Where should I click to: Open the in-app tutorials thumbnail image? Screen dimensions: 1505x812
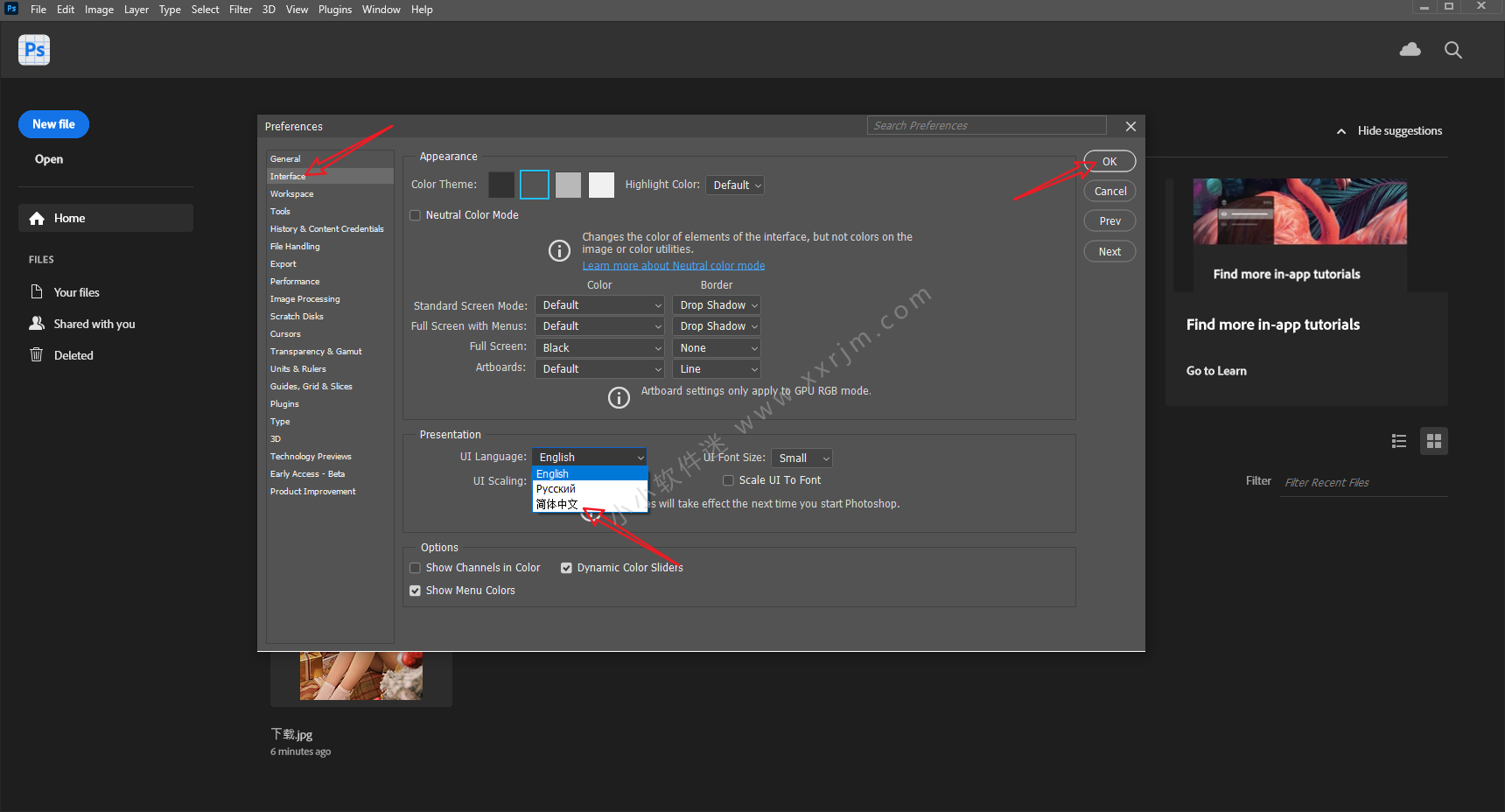tap(1300, 212)
